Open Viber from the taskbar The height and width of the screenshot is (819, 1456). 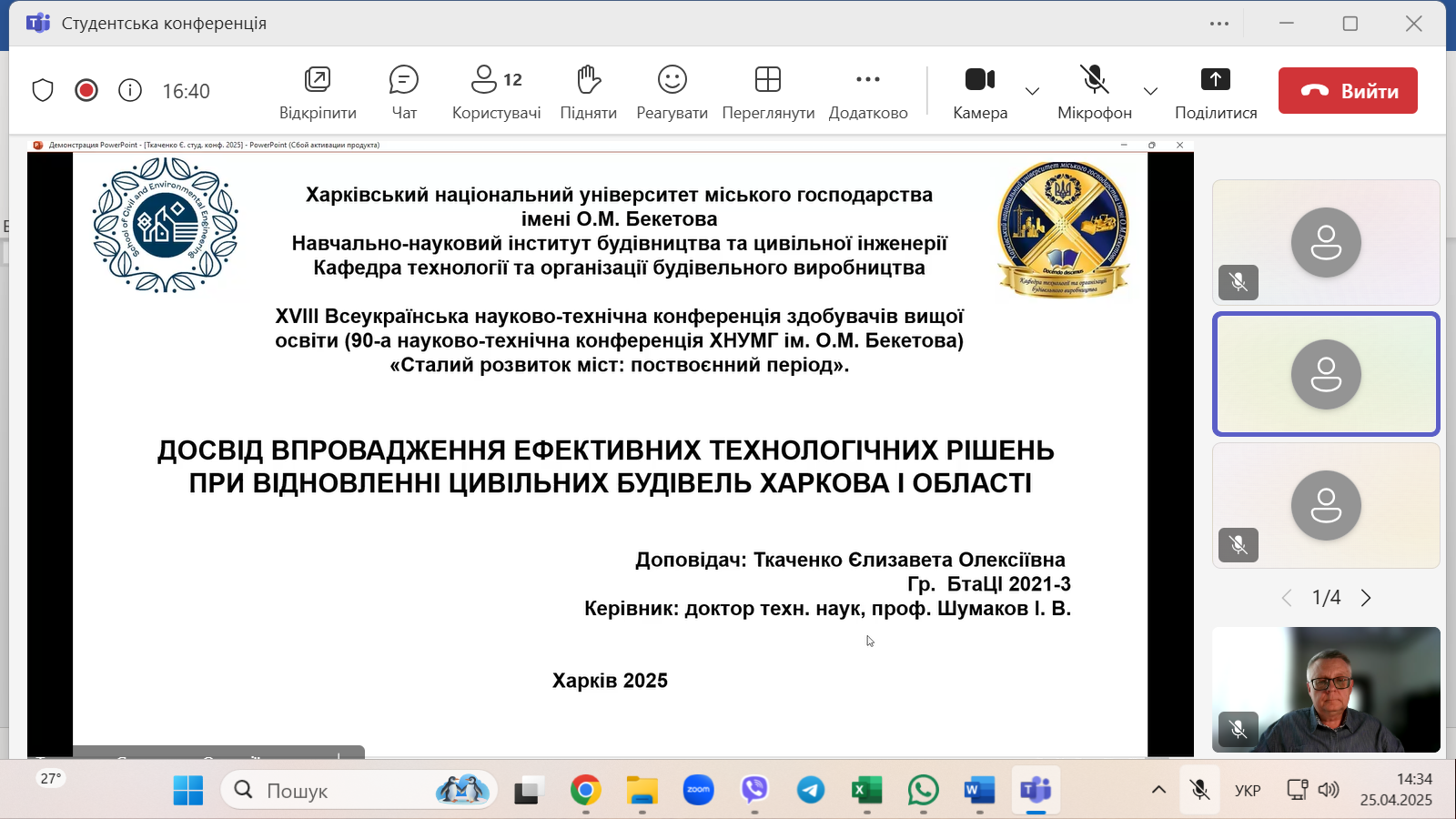point(754,790)
